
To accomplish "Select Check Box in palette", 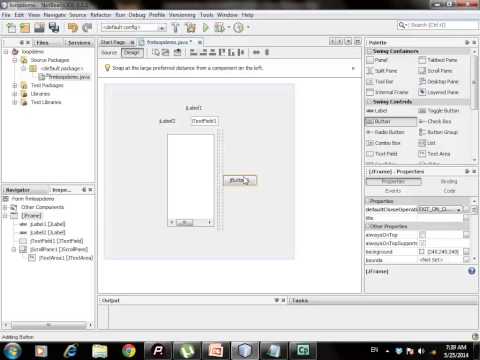I will [x=435, y=121].
